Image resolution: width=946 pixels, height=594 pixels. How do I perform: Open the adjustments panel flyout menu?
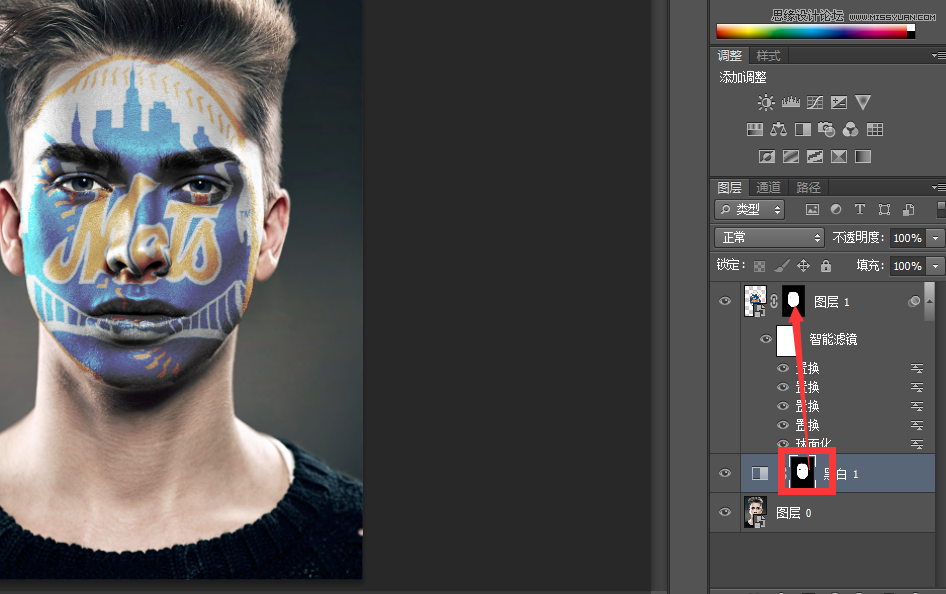click(939, 55)
